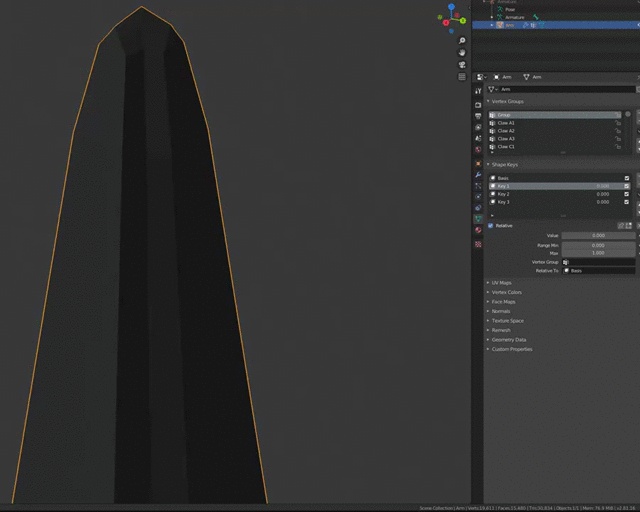Image resolution: width=640 pixels, height=512 pixels.
Task: Open the Properties editor type dropdown
Action: [482, 77]
